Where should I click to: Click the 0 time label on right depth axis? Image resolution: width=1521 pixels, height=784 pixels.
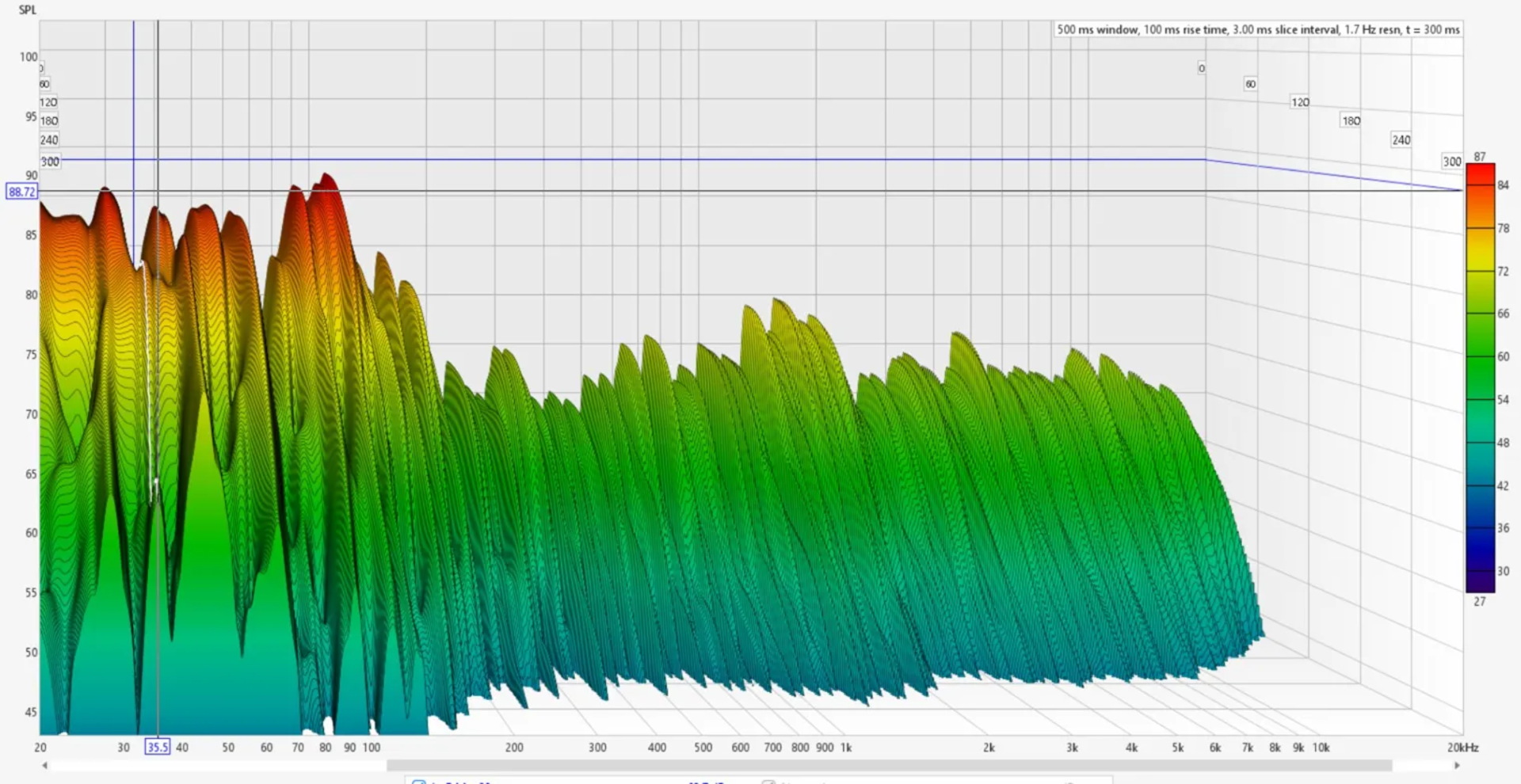point(1202,68)
